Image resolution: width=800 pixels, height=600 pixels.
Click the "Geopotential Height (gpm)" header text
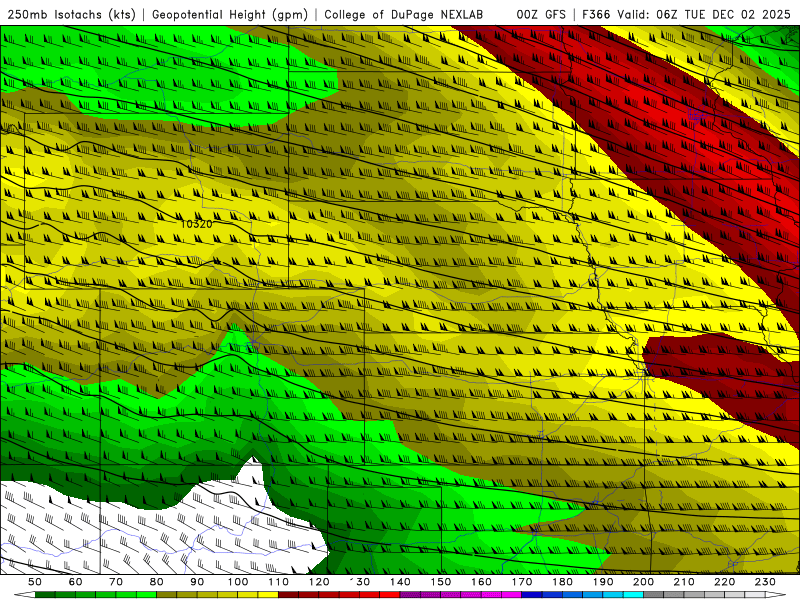tap(230, 15)
